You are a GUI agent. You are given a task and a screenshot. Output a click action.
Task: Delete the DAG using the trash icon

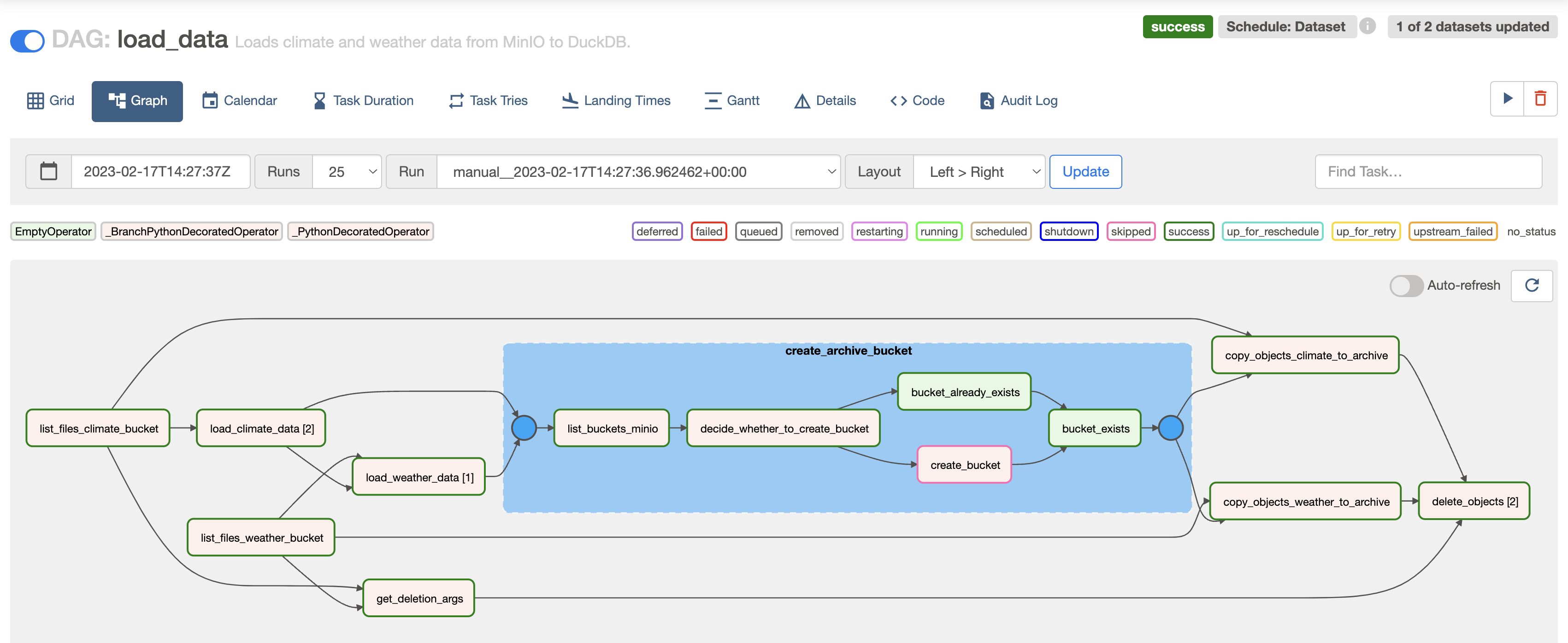point(1540,99)
